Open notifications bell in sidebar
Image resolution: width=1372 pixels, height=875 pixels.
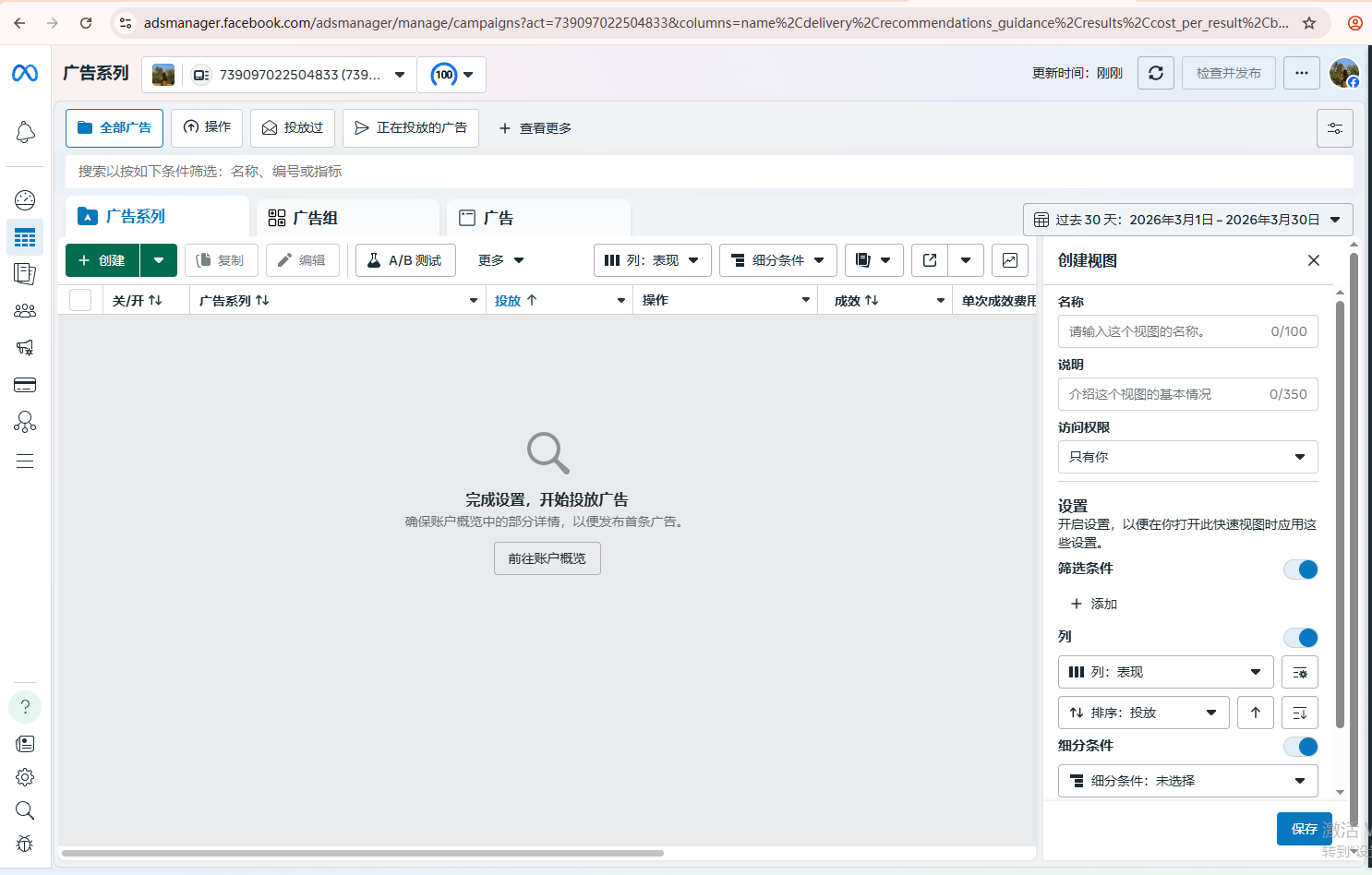tap(25, 133)
